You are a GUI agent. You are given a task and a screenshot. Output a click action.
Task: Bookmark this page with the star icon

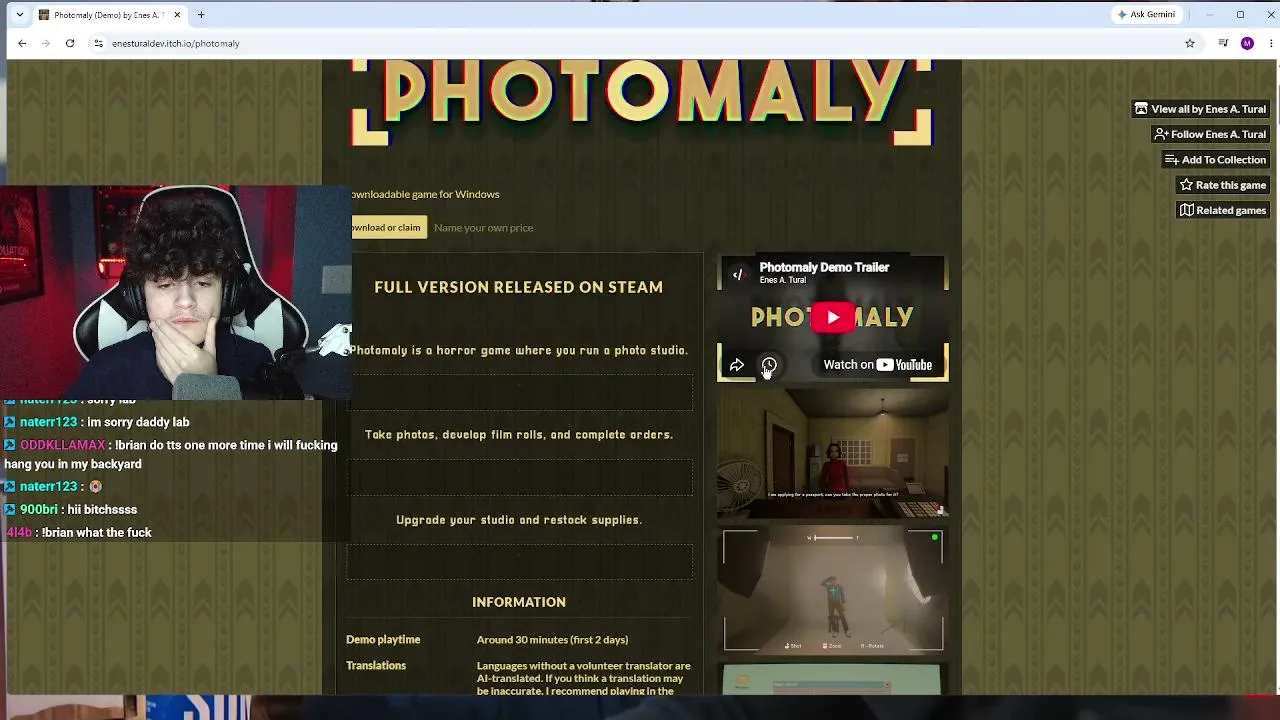point(1189,43)
